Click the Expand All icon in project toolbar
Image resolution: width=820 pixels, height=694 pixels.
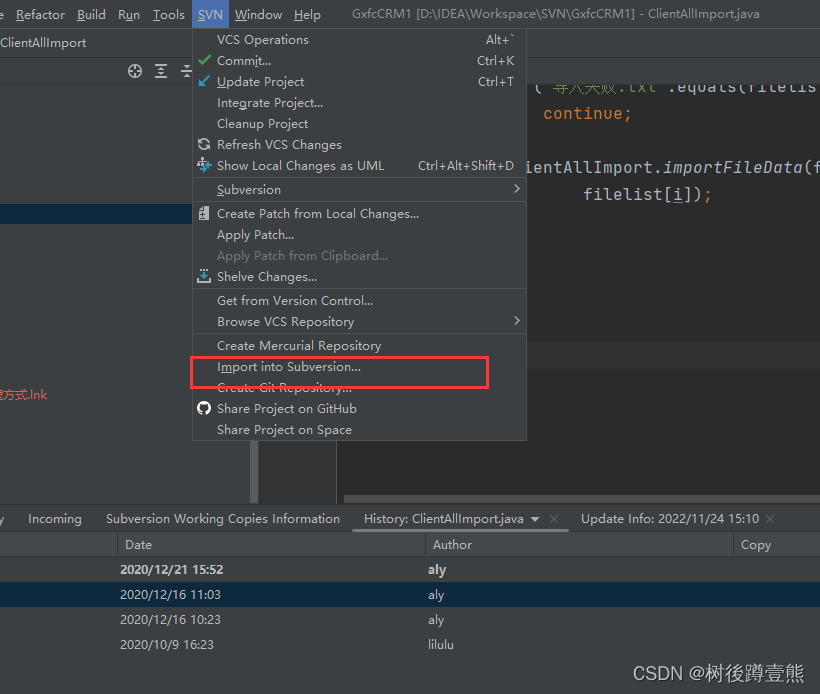click(161, 71)
